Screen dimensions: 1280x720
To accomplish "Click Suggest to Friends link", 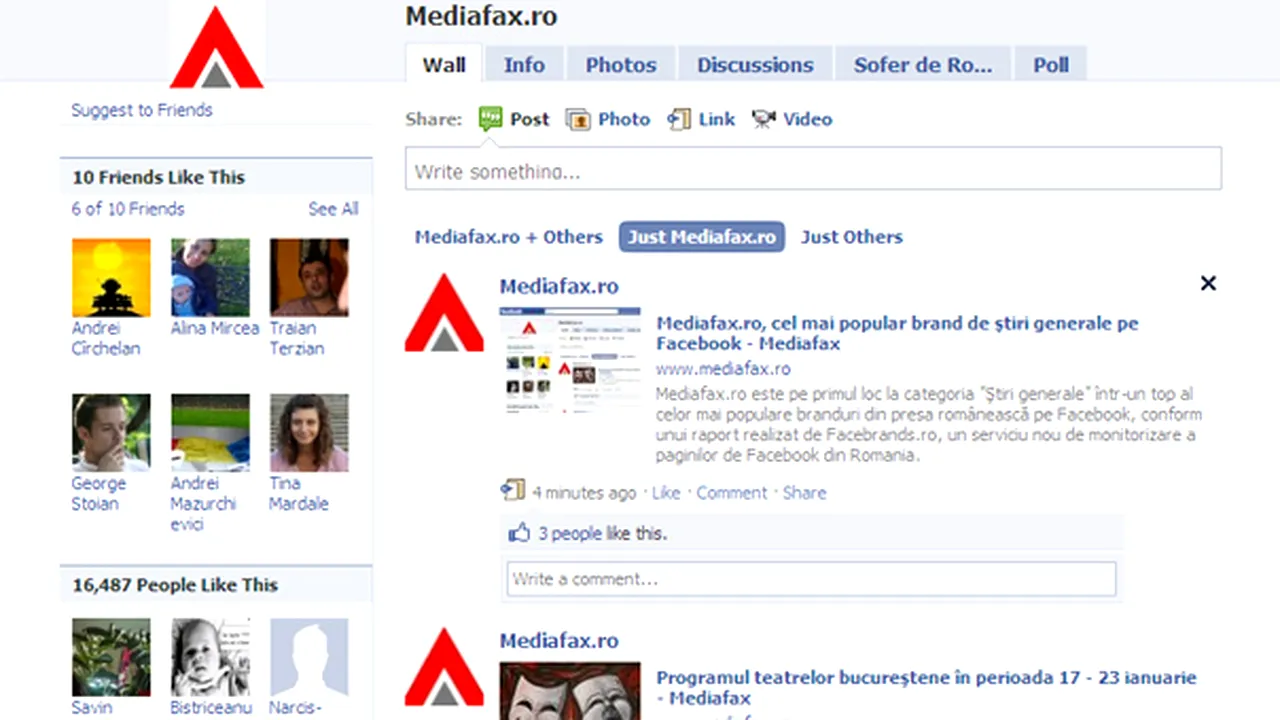I will click(x=142, y=110).
